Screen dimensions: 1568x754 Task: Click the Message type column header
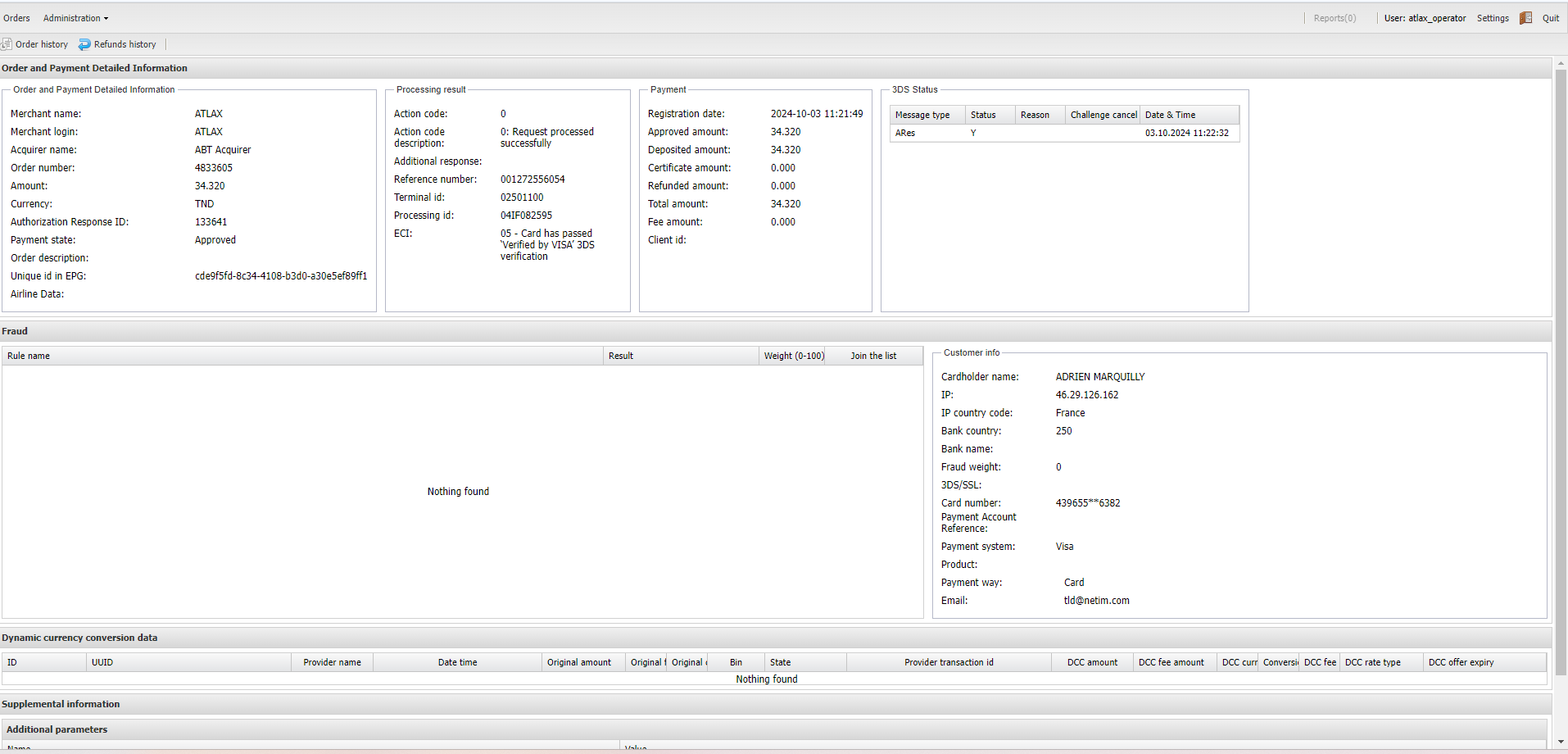922,115
